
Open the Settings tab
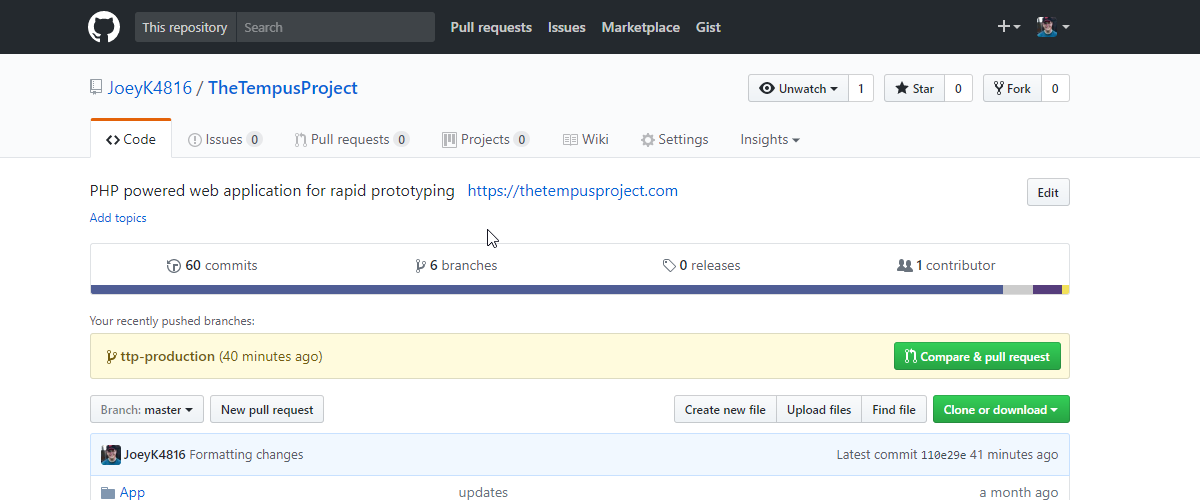675,140
